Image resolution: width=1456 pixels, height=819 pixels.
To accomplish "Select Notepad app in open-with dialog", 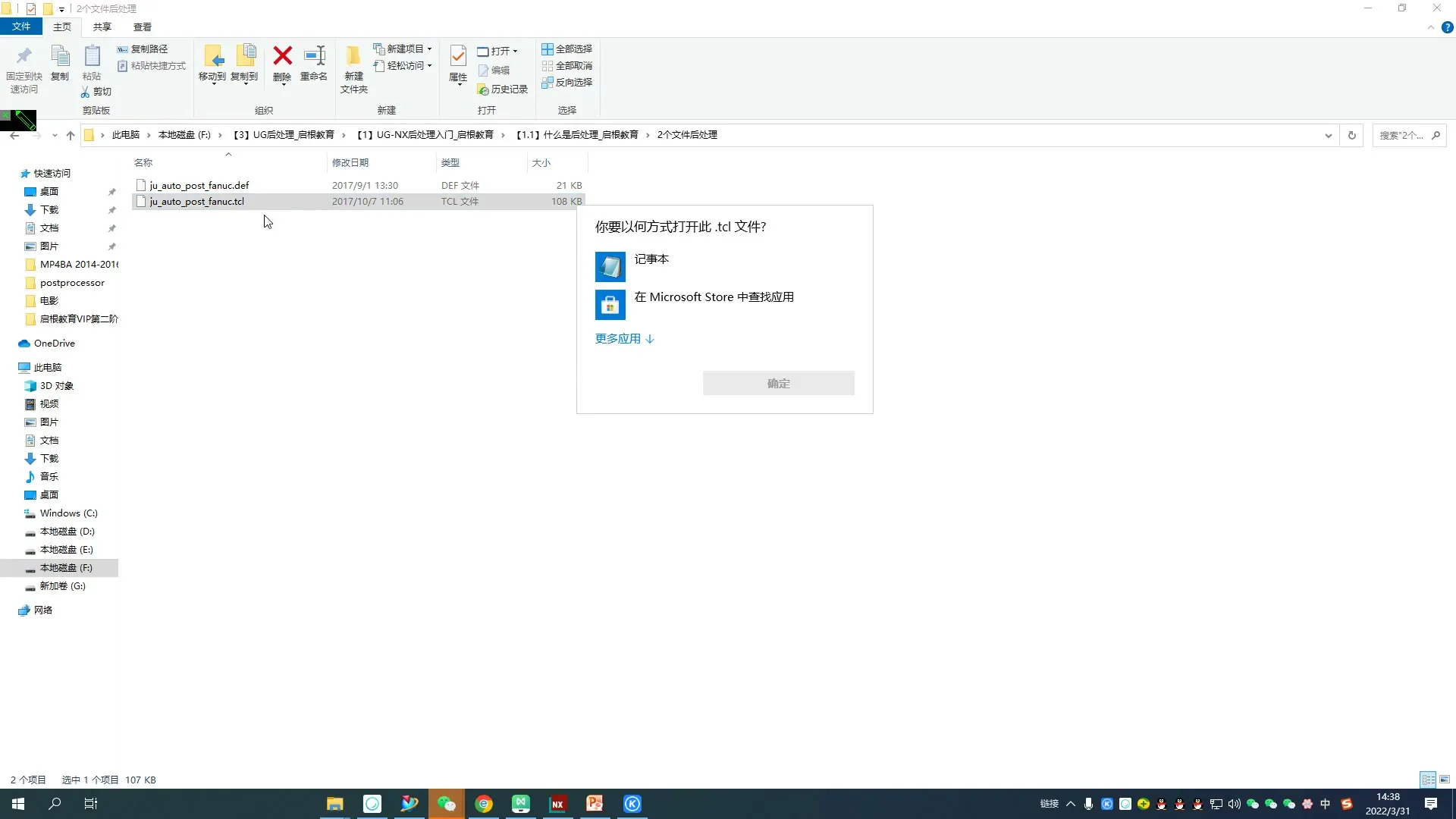I will coord(651,260).
